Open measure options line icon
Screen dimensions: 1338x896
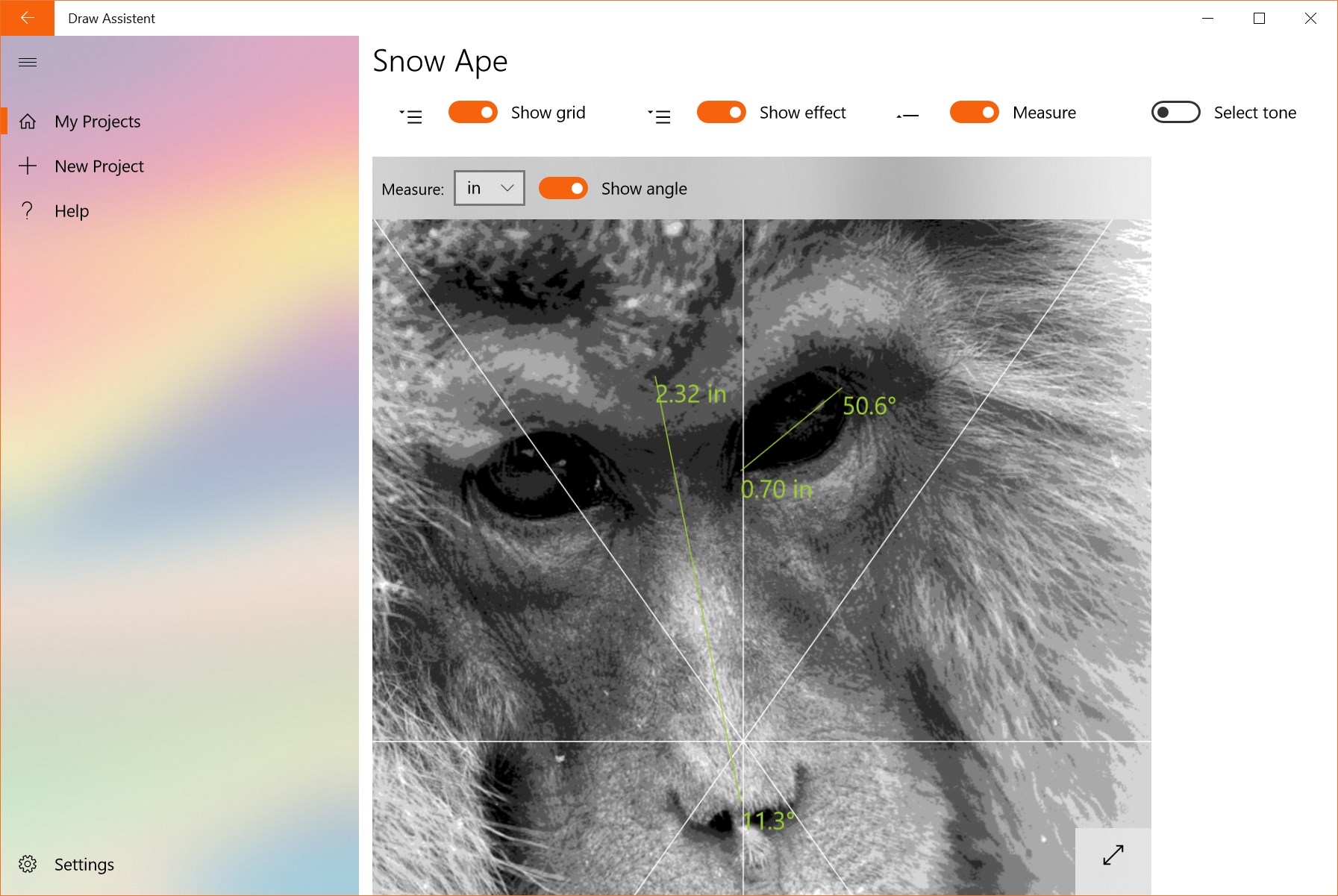tap(907, 116)
